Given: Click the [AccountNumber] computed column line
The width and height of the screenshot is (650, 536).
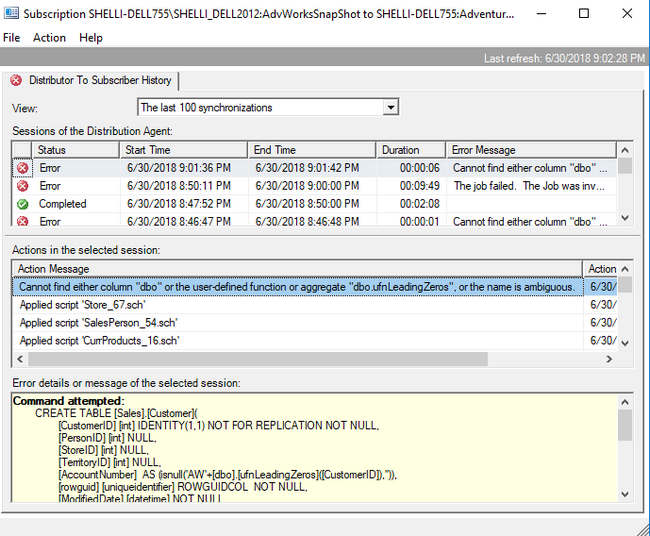Looking at the screenshot, I should point(228,475).
